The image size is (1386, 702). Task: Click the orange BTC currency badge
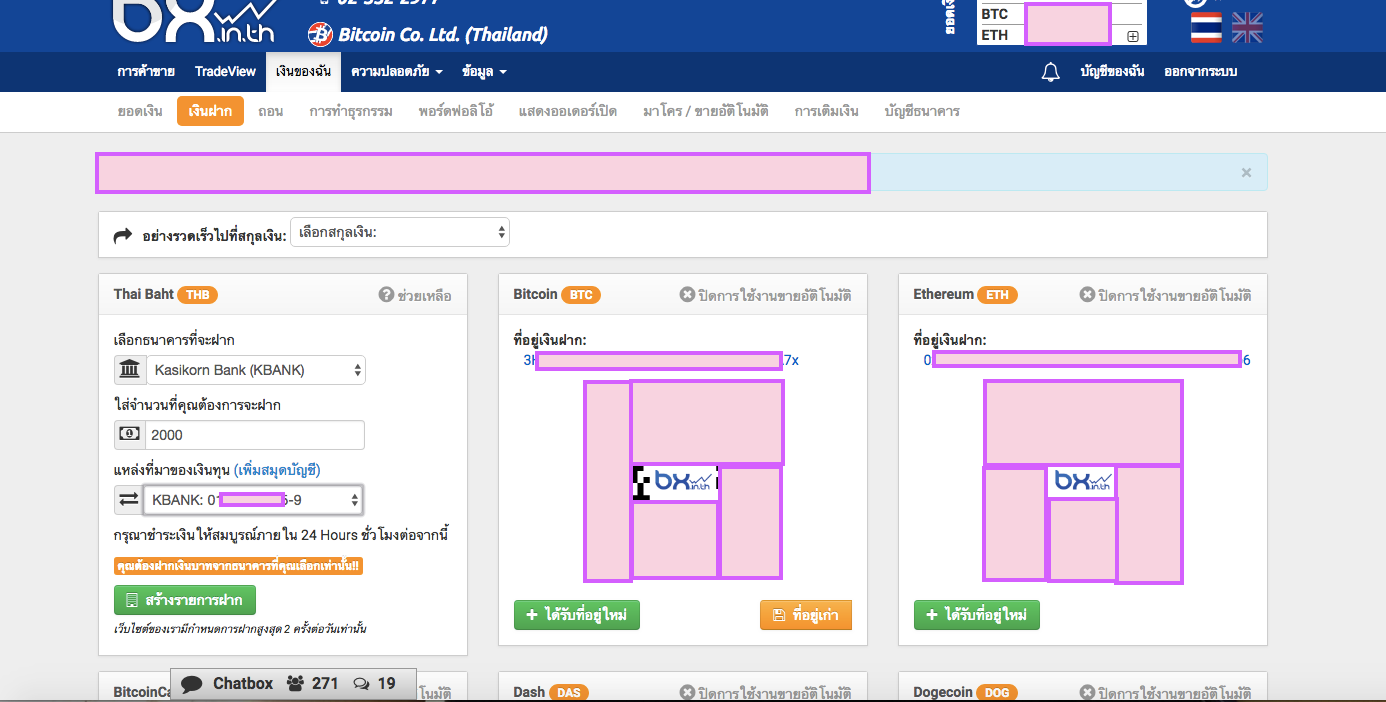pyautogui.click(x=581, y=295)
